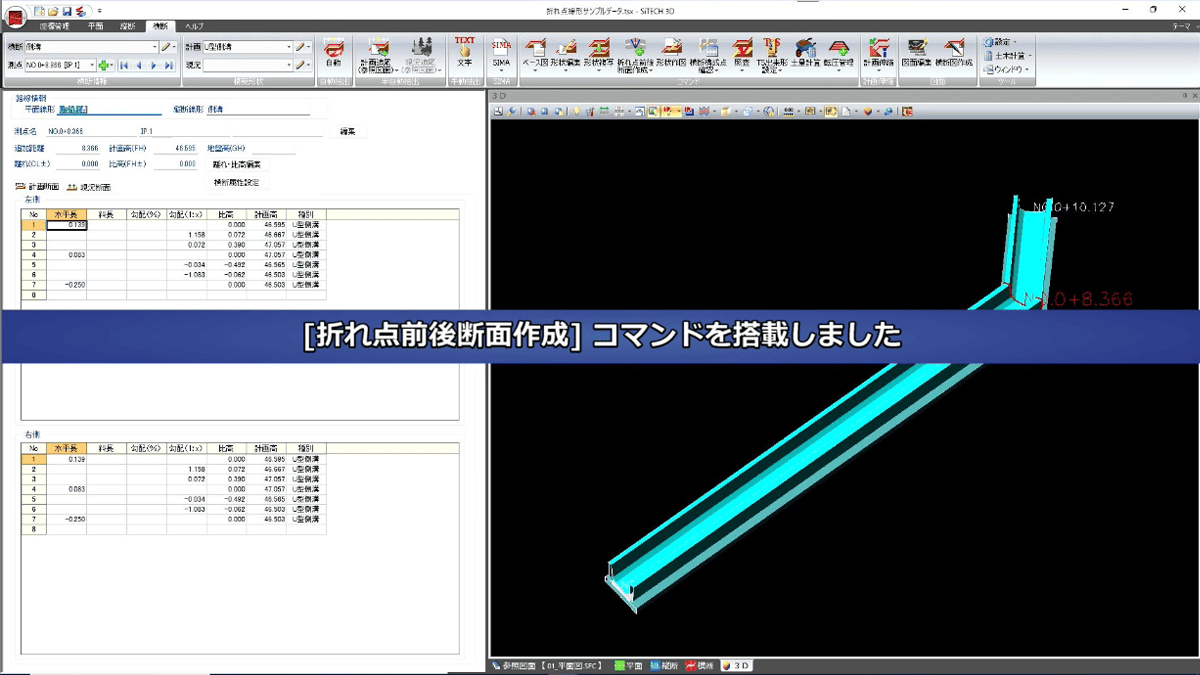Switch to the 平面 ribbon tab
Screen dimensions: 1200x675
(96, 27)
